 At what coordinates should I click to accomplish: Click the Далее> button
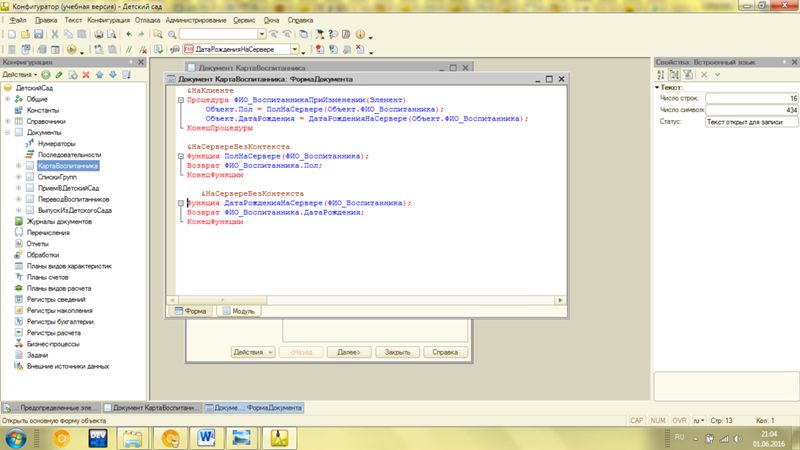(349, 353)
